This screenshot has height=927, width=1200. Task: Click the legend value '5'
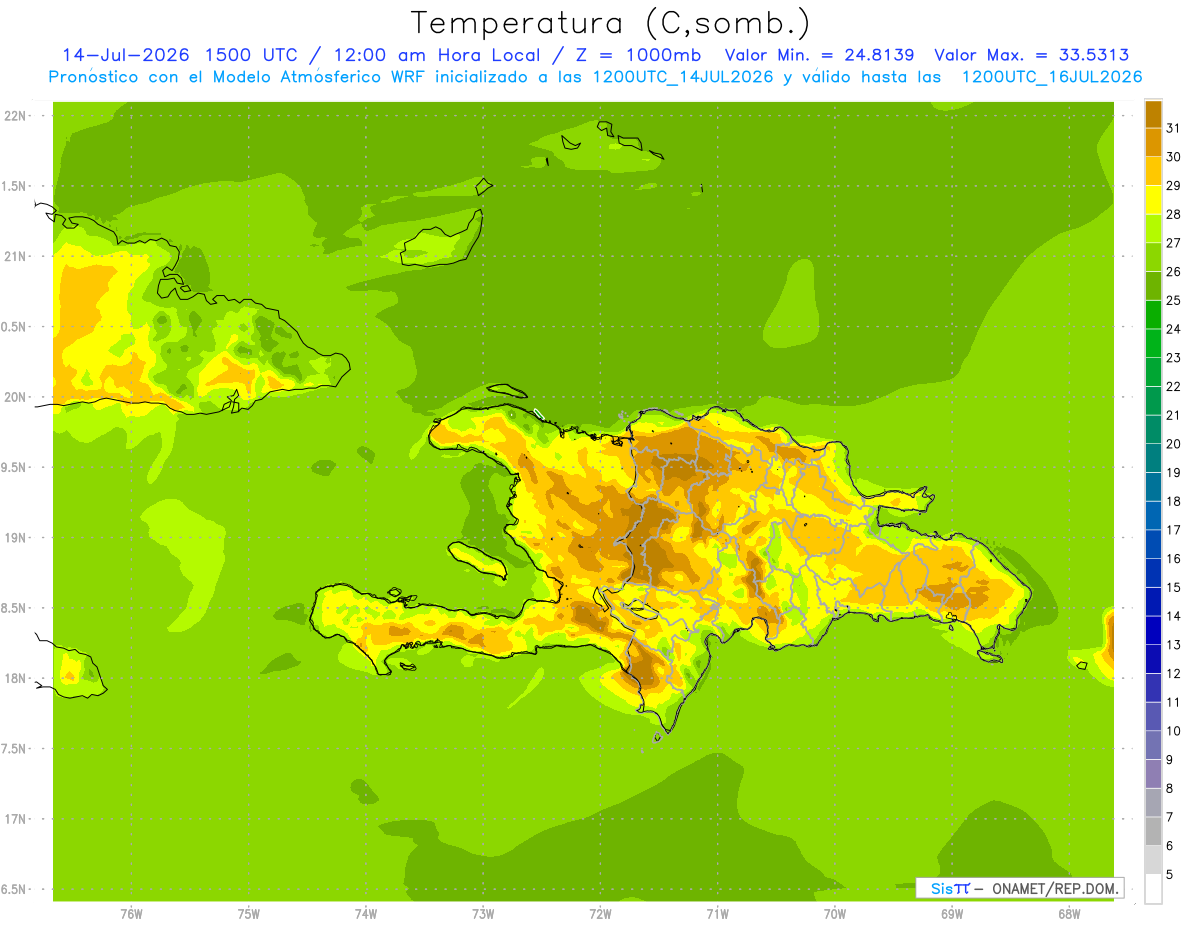1170,874
